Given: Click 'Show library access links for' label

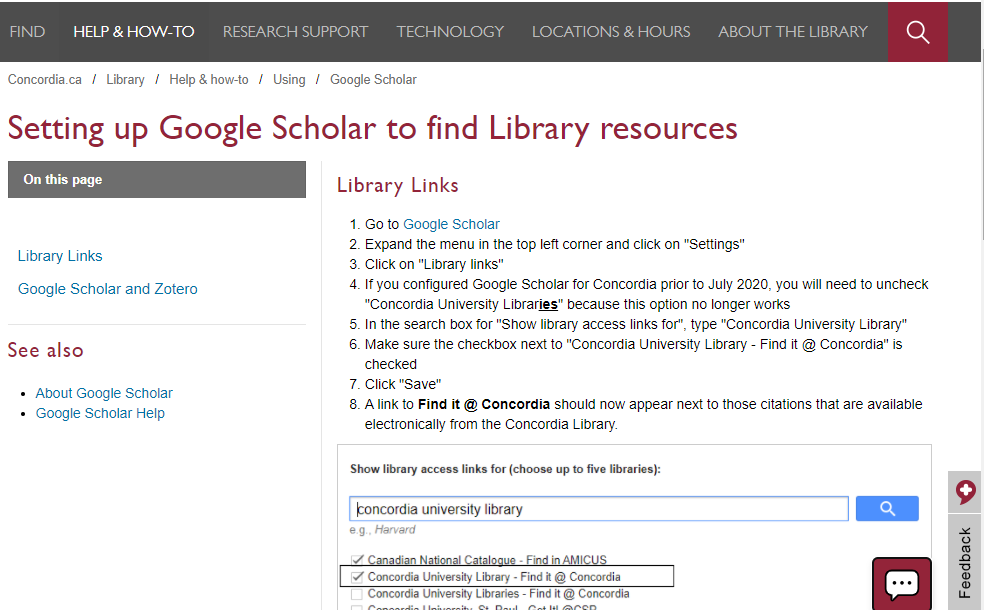Looking at the screenshot, I should click(x=505, y=469).
